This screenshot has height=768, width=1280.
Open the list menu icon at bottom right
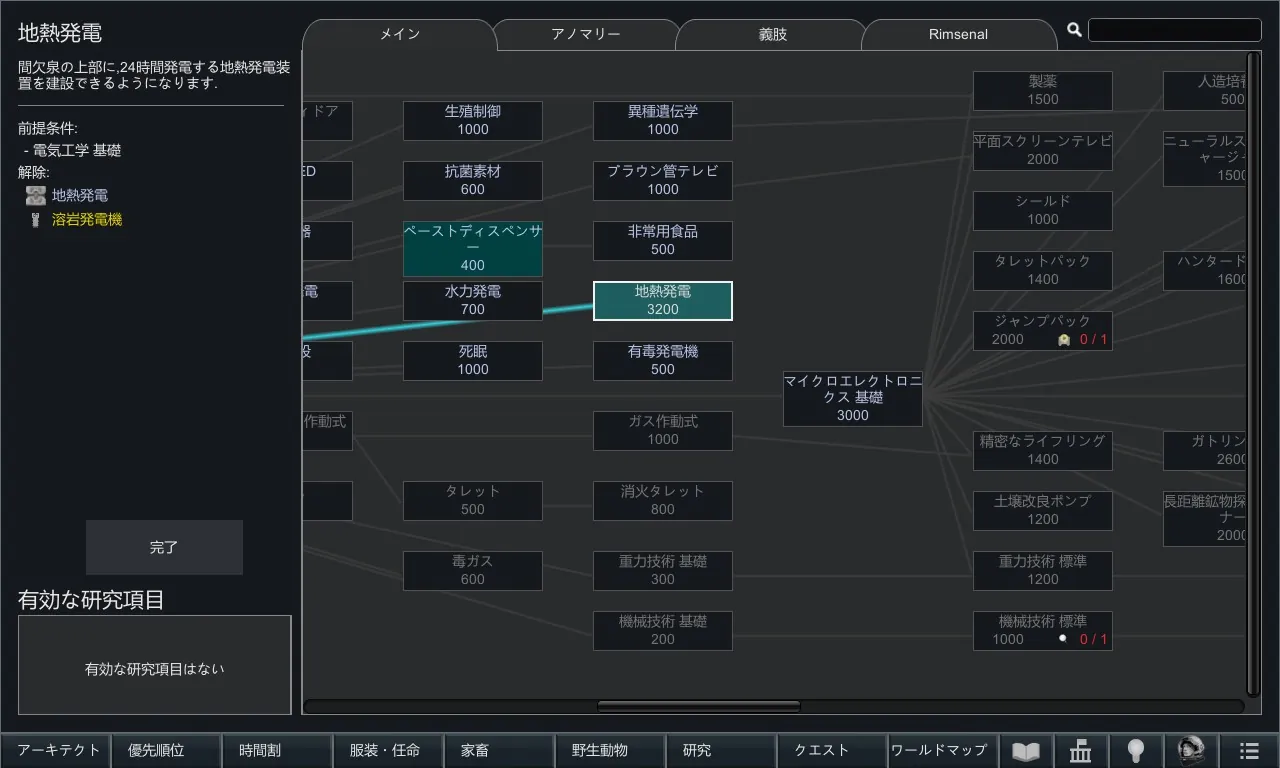[x=1249, y=751]
